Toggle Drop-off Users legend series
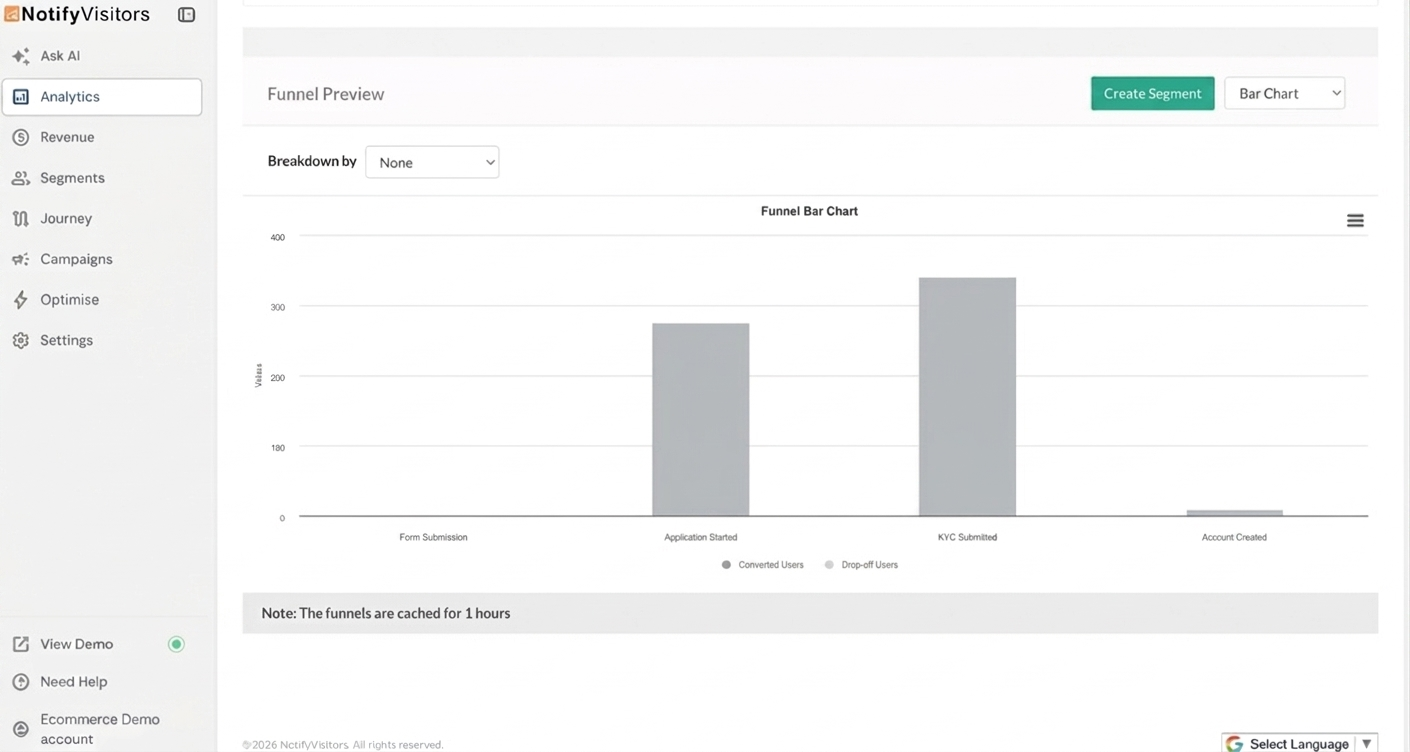This screenshot has width=1410, height=752. point(861,565)
